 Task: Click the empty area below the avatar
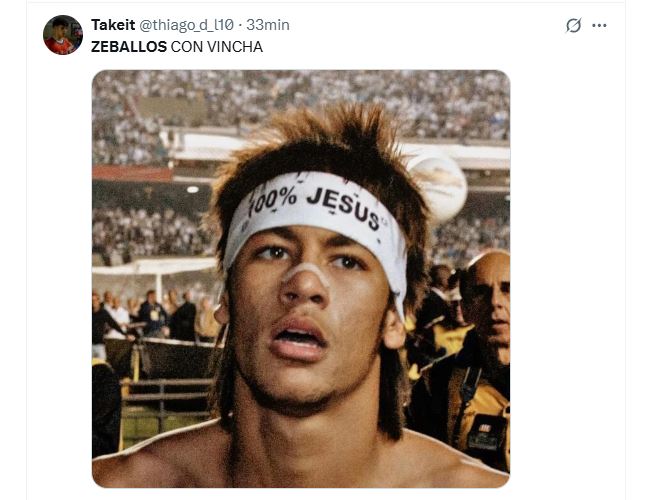(x=62, y=250)
